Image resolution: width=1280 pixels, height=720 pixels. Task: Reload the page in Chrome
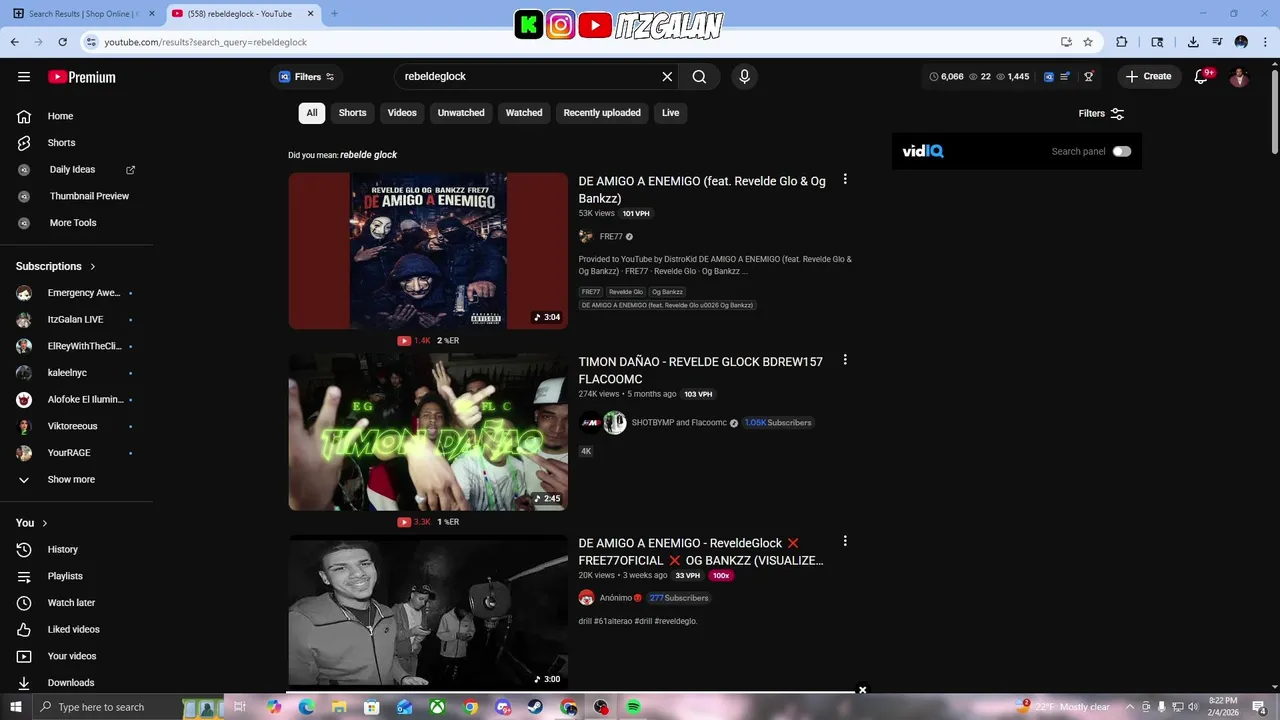(62, 42)
